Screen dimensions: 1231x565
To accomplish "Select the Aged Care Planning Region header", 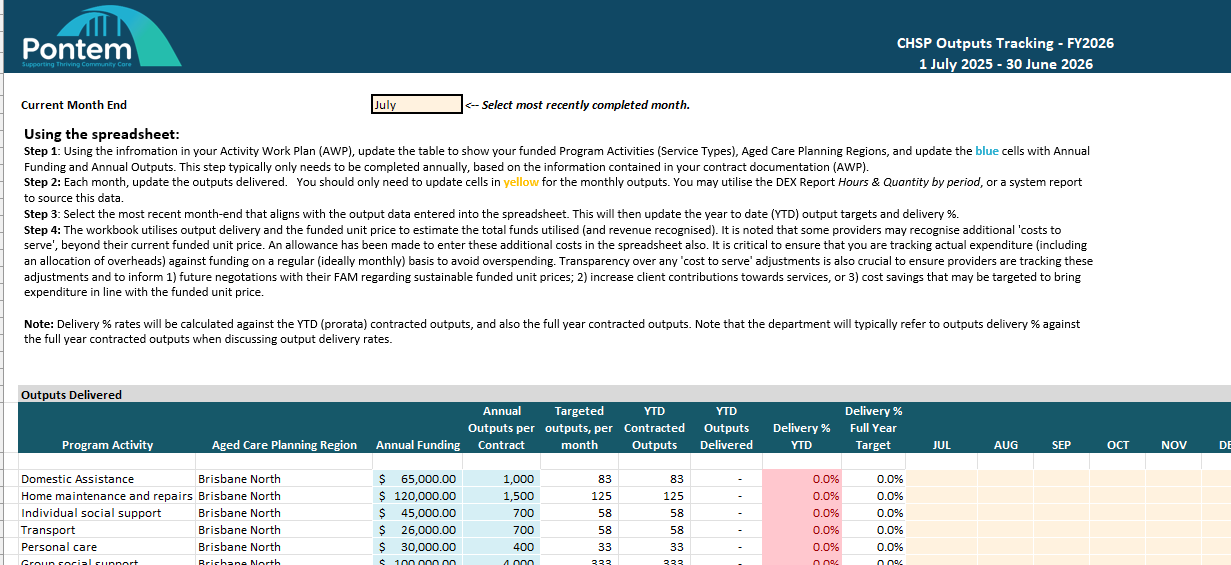I will [284, 445].
